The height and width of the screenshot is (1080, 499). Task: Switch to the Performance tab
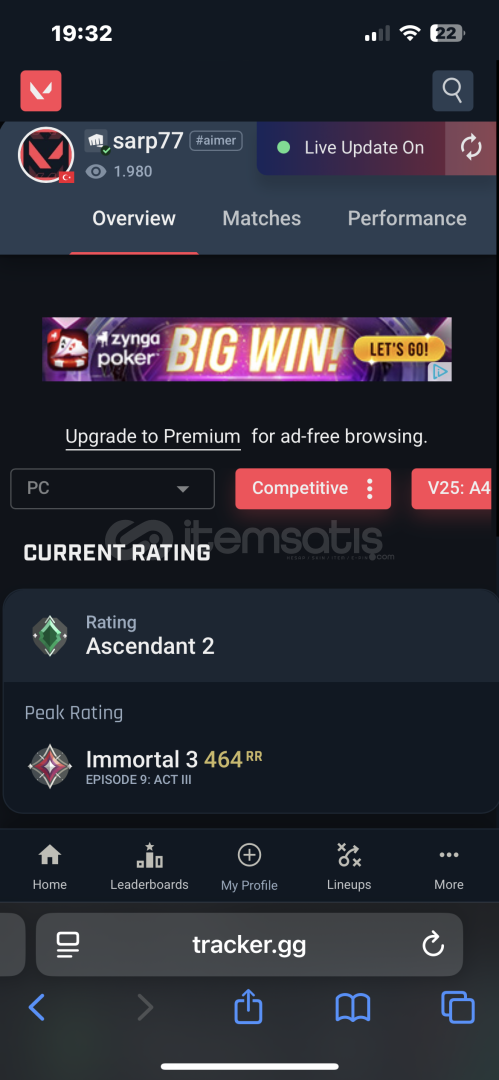tap(407, 218)
